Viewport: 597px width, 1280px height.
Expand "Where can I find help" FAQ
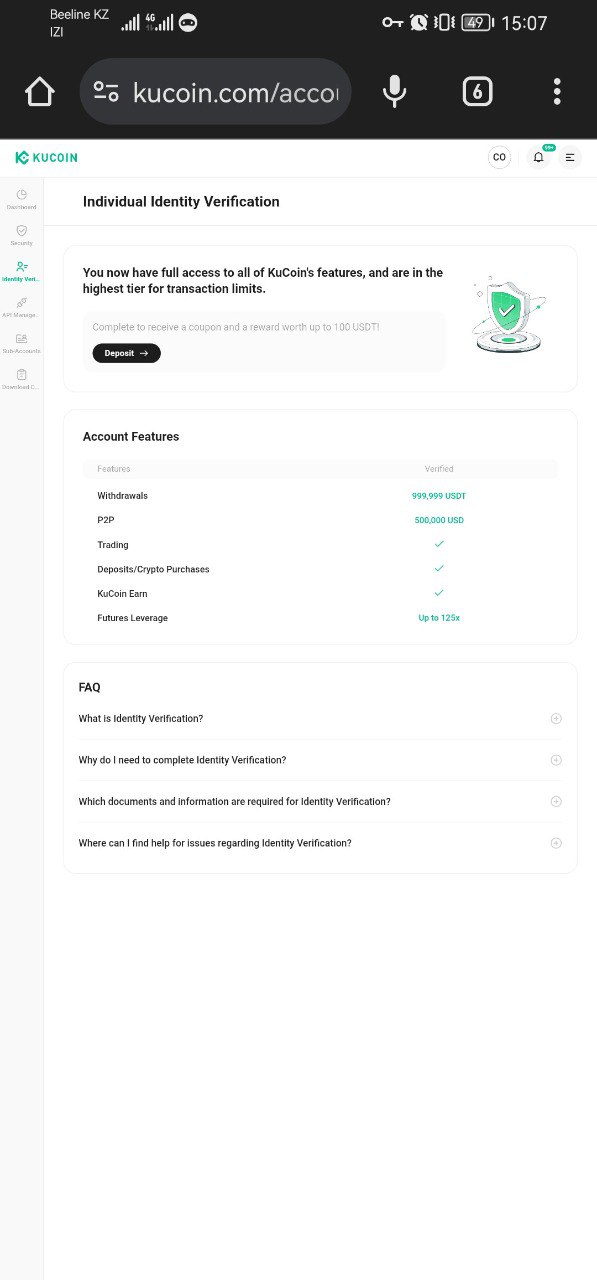320,843
